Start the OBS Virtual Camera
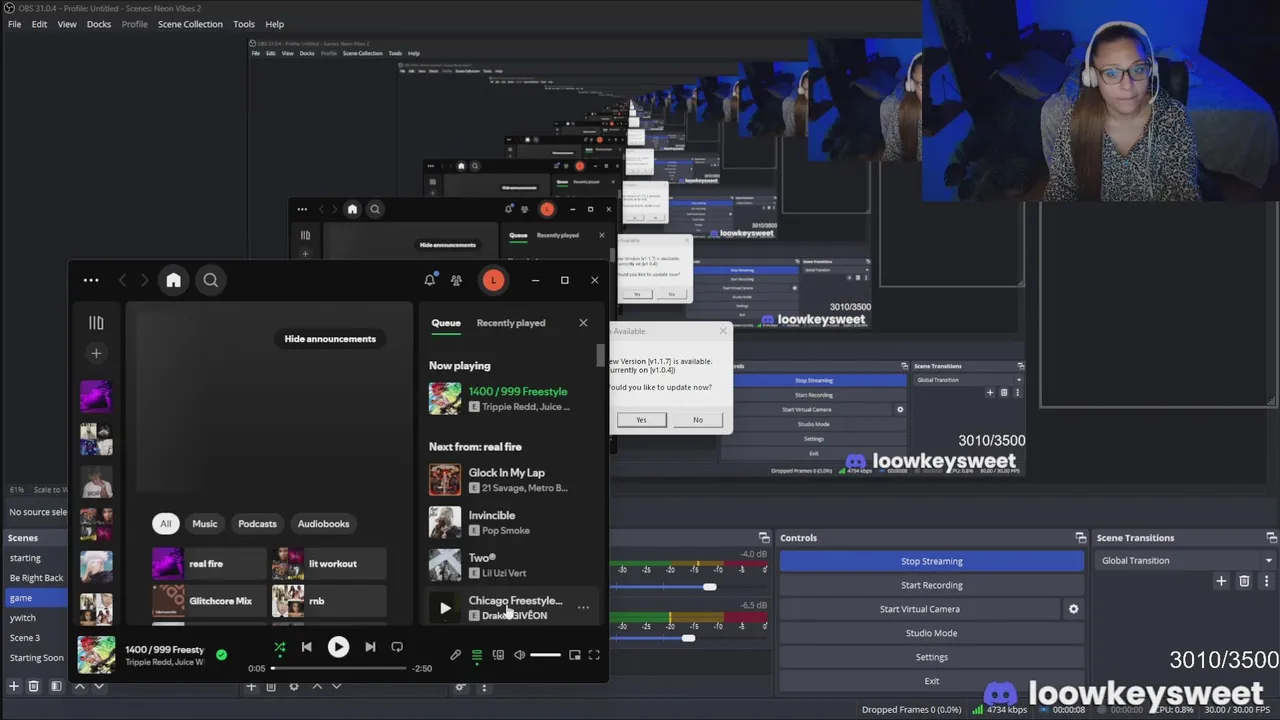This screenshot has width=1280, height=720. coord(920,609)
